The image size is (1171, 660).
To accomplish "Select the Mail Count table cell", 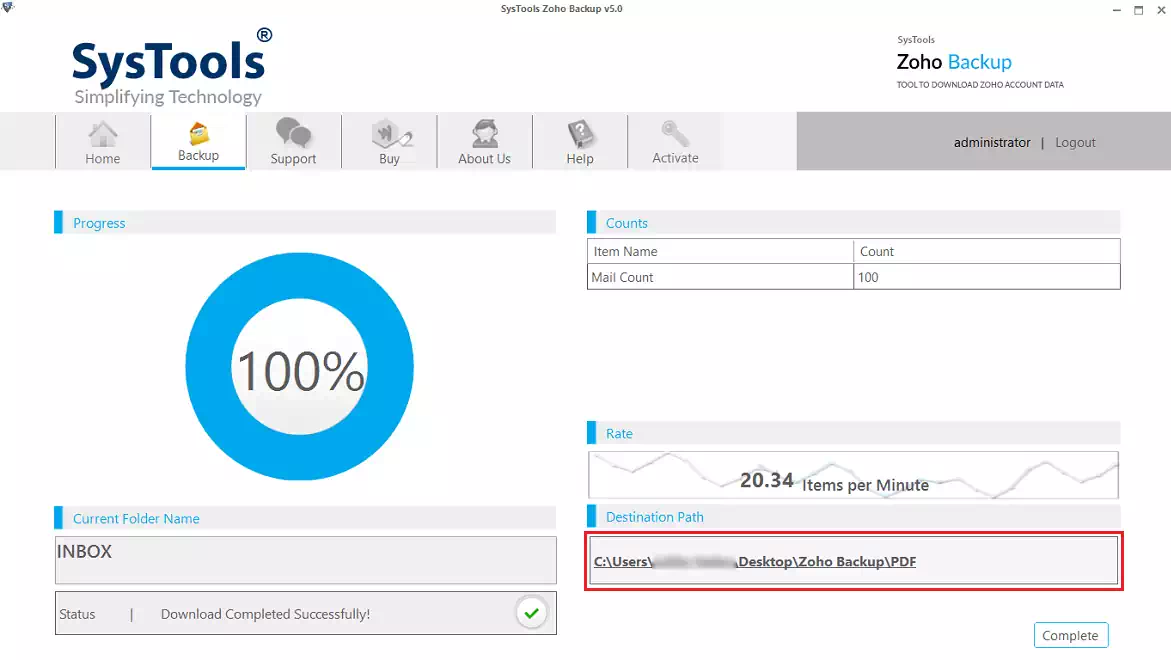I will (x=720, y=277).
